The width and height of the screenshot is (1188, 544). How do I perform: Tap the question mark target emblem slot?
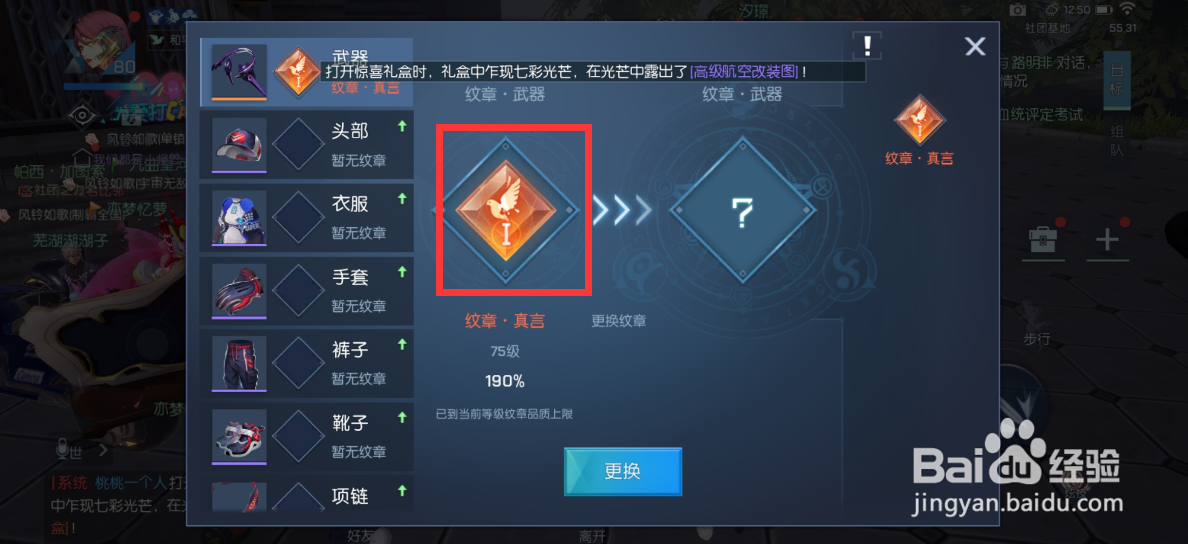tap(742, 211)
